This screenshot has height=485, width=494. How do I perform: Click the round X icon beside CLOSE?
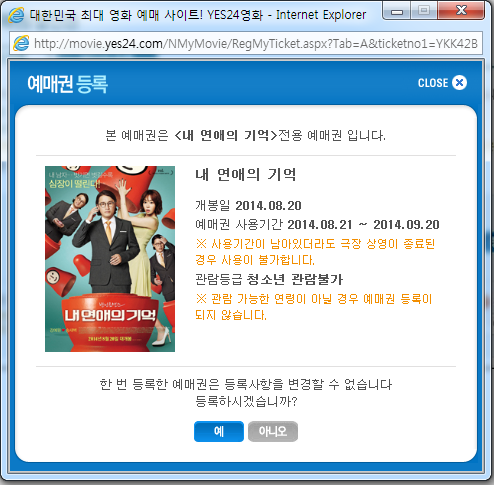[459, 83]
